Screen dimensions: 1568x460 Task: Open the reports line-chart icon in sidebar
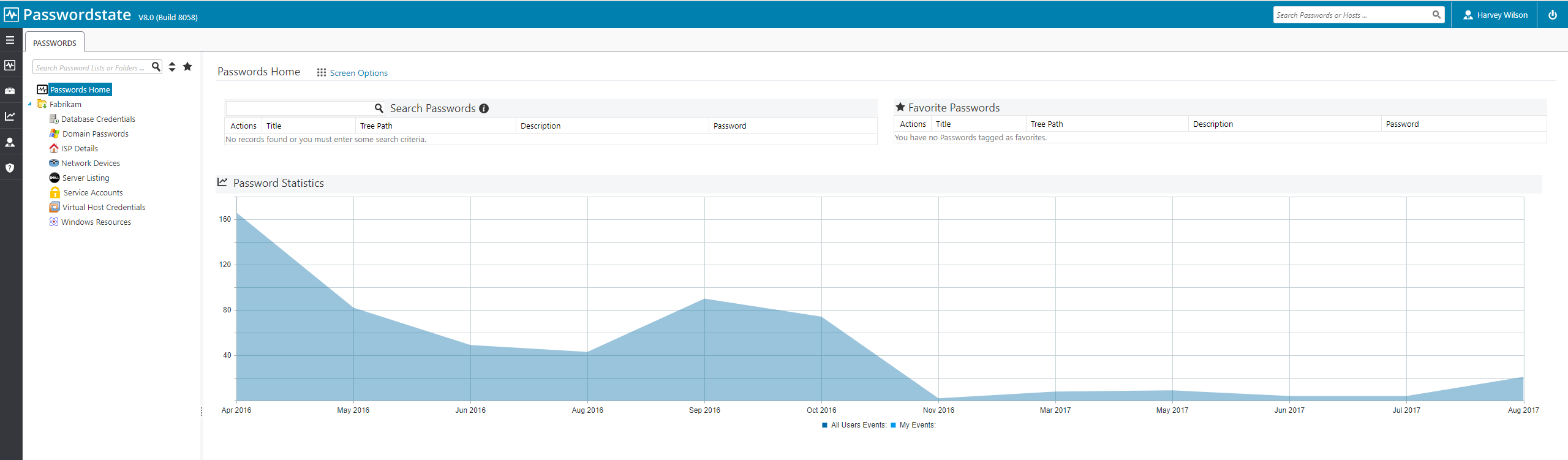(x=10, y=116)
